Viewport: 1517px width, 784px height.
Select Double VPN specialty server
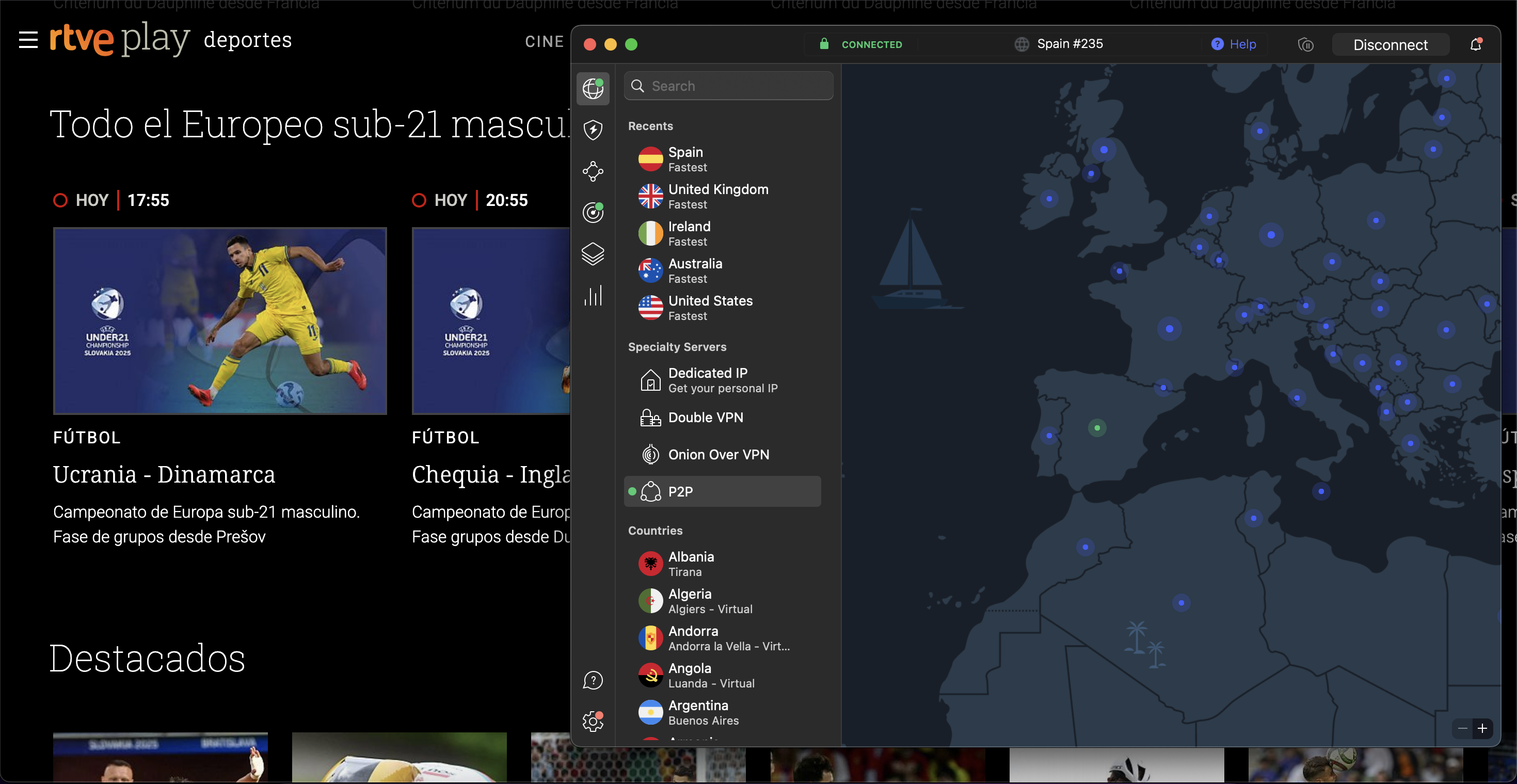[x=723, y=418]
